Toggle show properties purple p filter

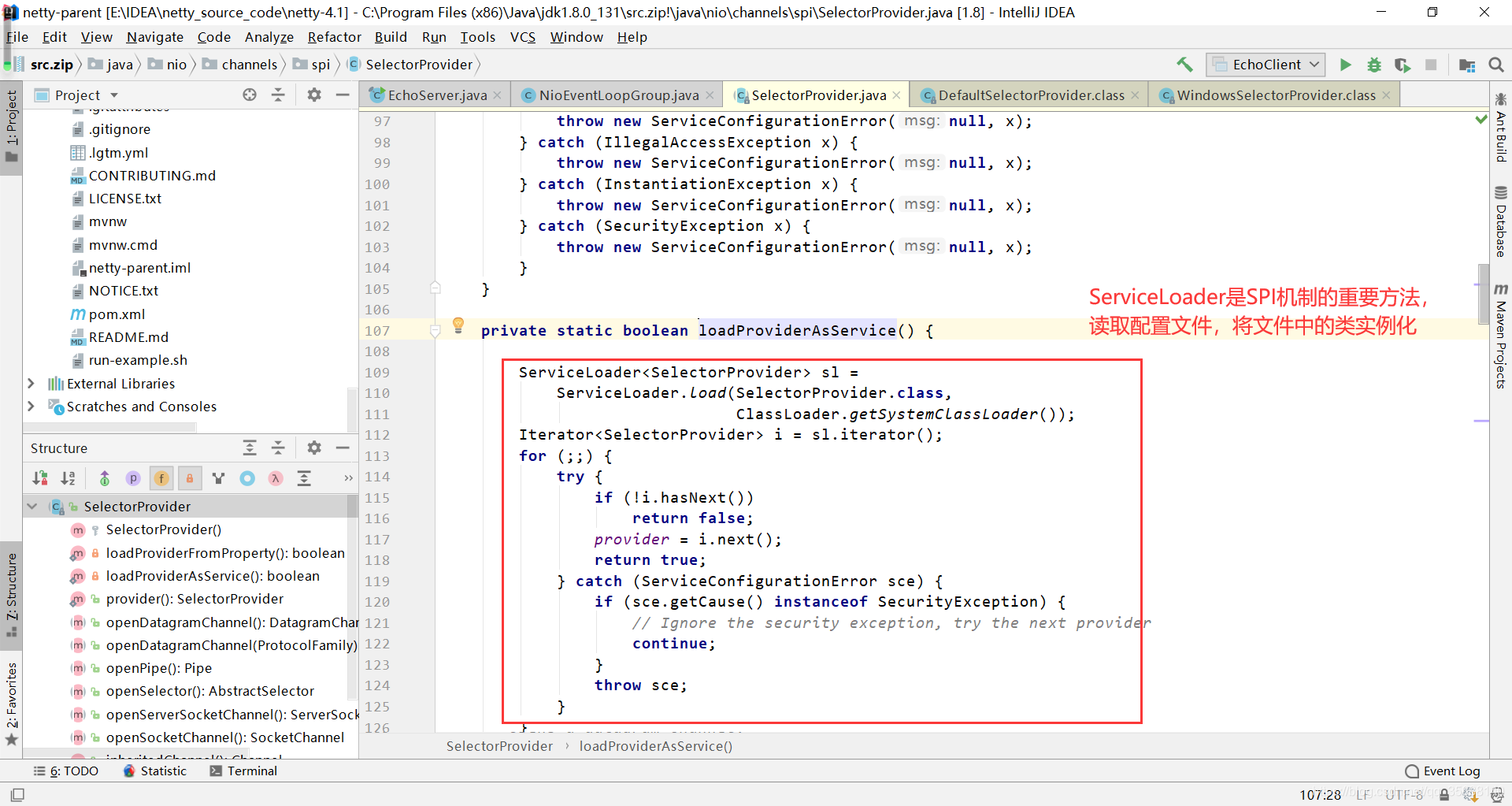(133, 477)
